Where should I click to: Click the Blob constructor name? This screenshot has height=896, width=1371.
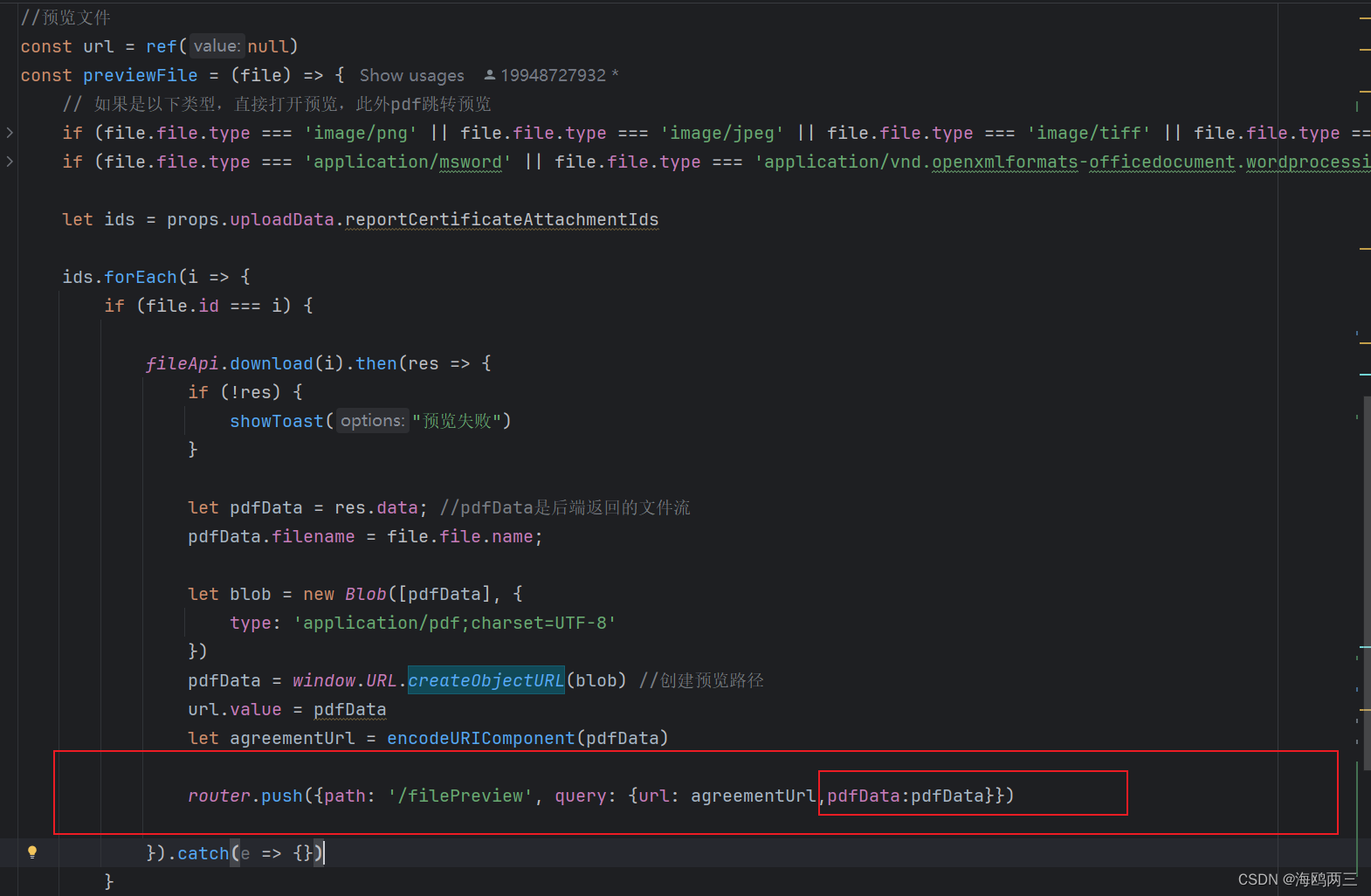click(365, 594)
